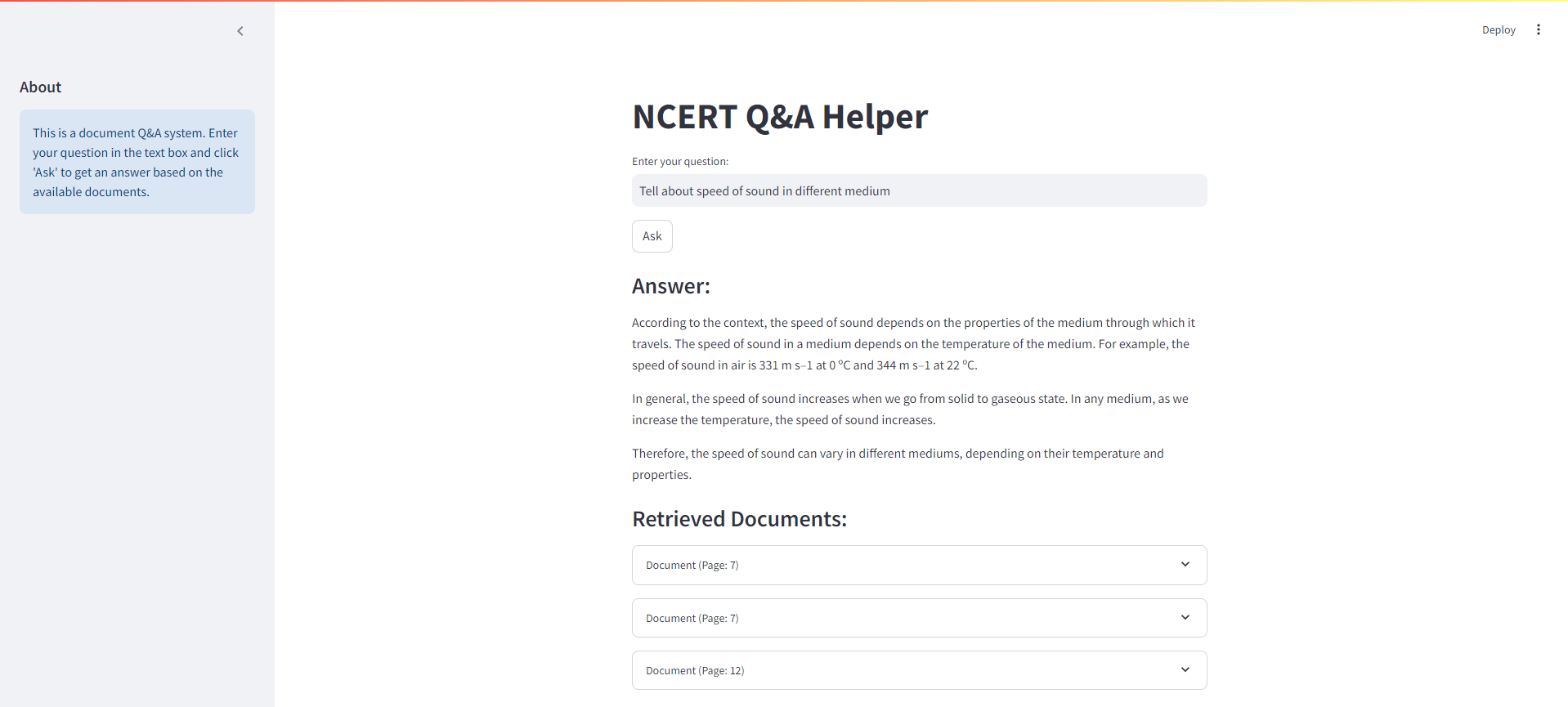Screen dimensions: 1568x707
Task: Click the paragraph starting "Therefore, the speed"
Action: 898,464
